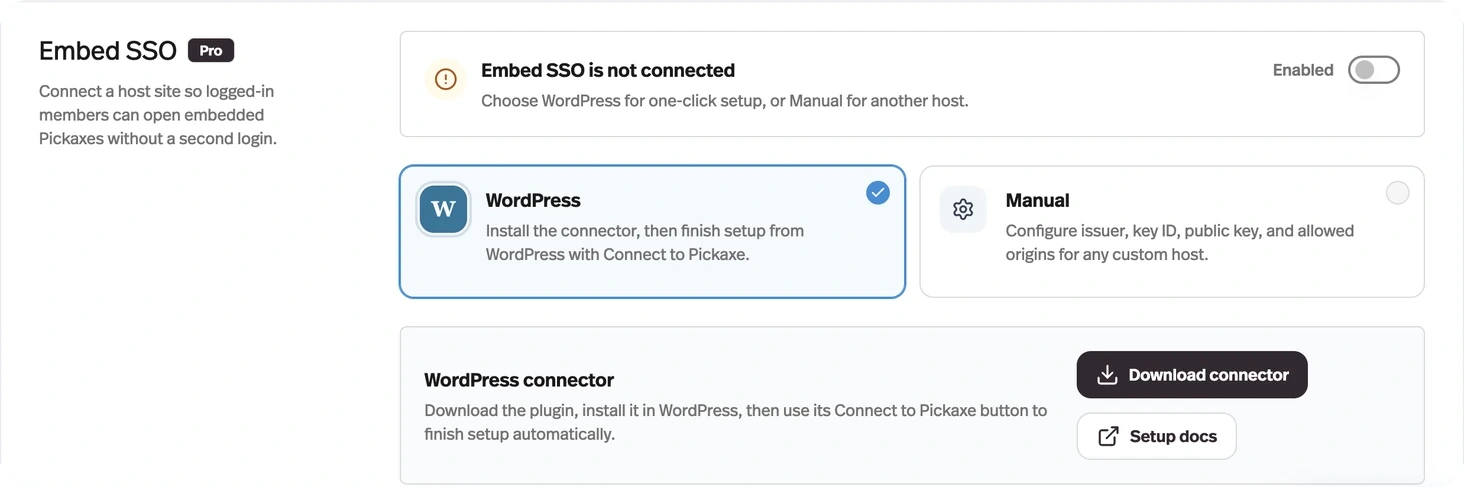Click the Pro badge next to Embed SSO
Screen dimensions: 1464x487
211,50
